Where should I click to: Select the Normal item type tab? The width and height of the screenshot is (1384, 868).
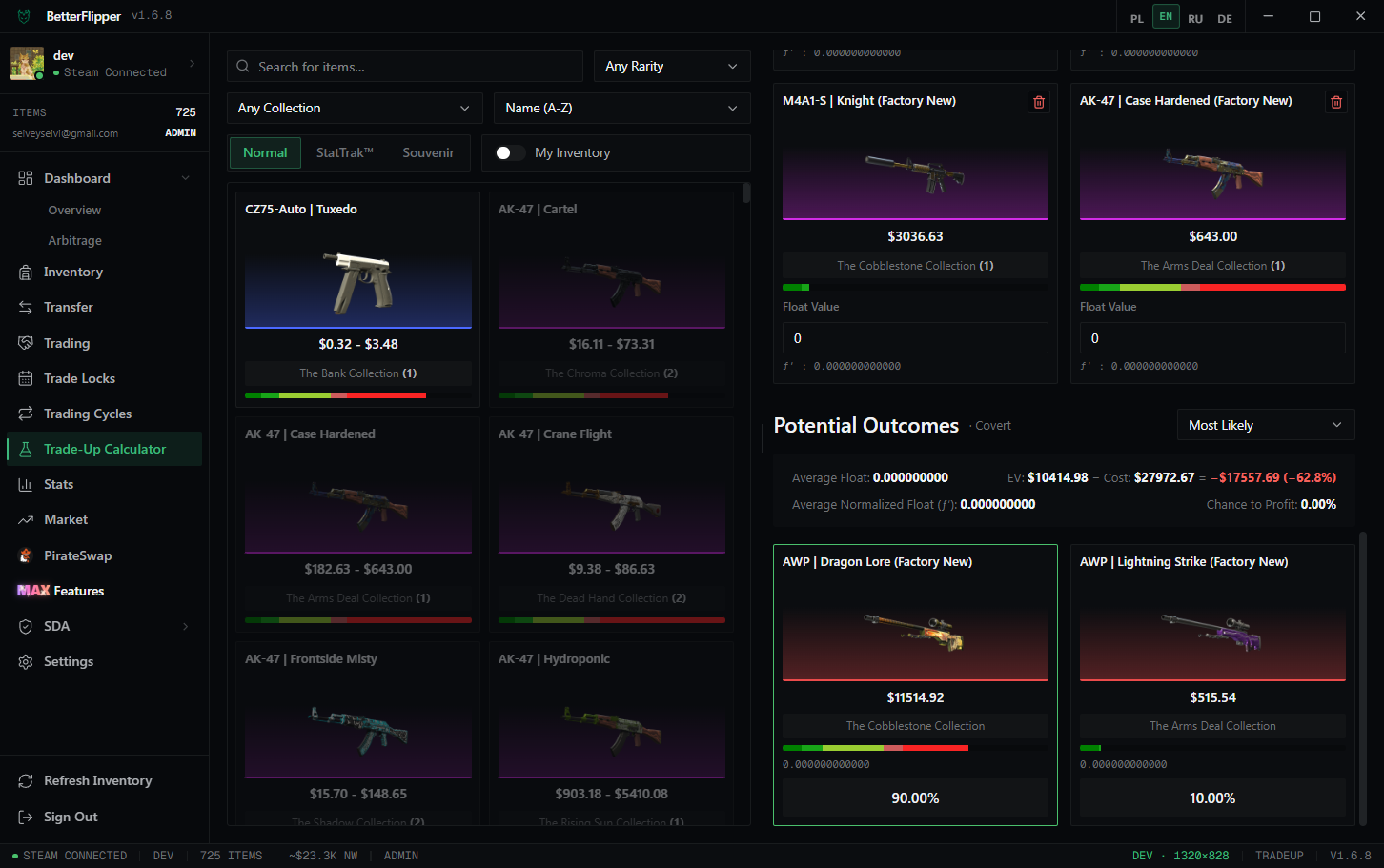[x=265, y=152]
